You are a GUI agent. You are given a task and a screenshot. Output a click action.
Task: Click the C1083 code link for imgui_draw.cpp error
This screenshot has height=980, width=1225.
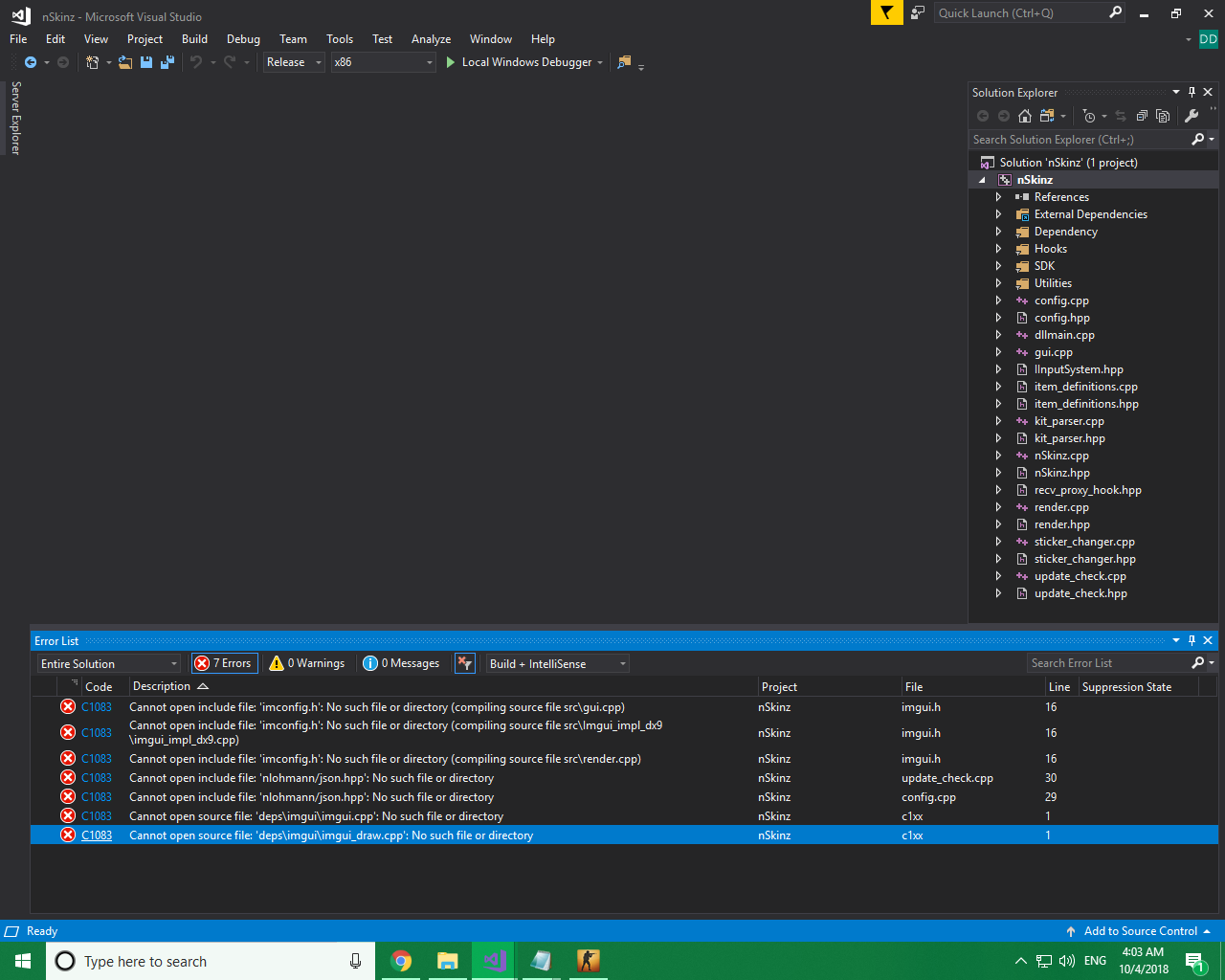pos(97,835)
